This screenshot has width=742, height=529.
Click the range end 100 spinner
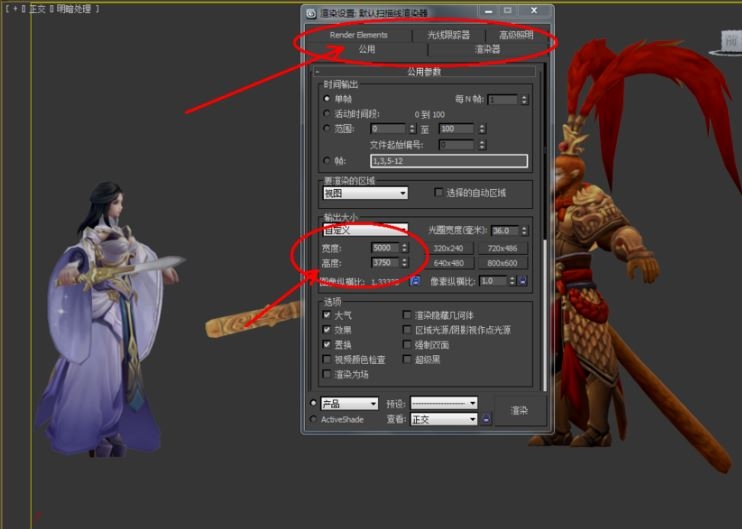[x=482, y=129]
